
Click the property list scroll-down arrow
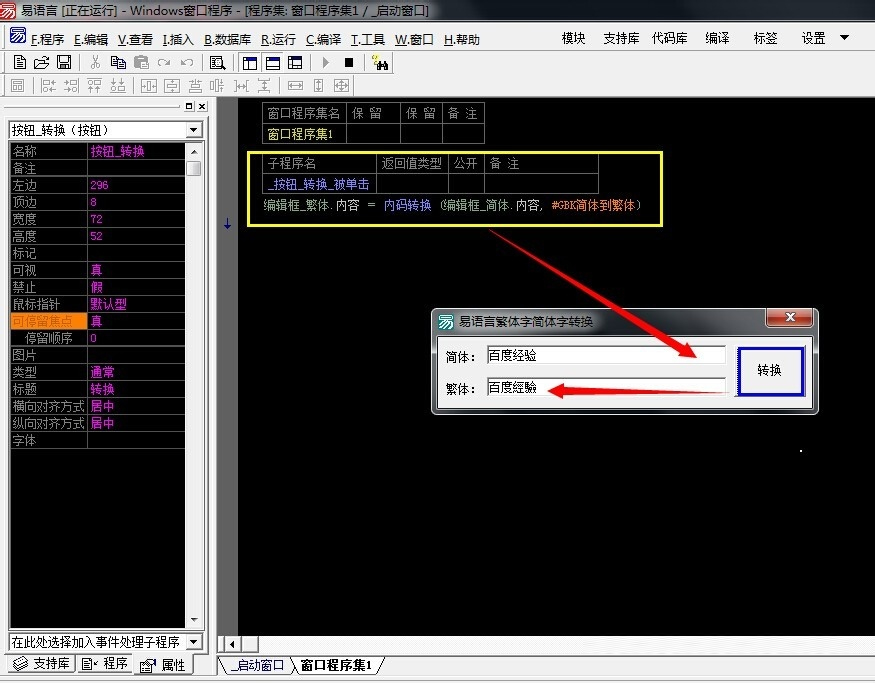point(194,620)
